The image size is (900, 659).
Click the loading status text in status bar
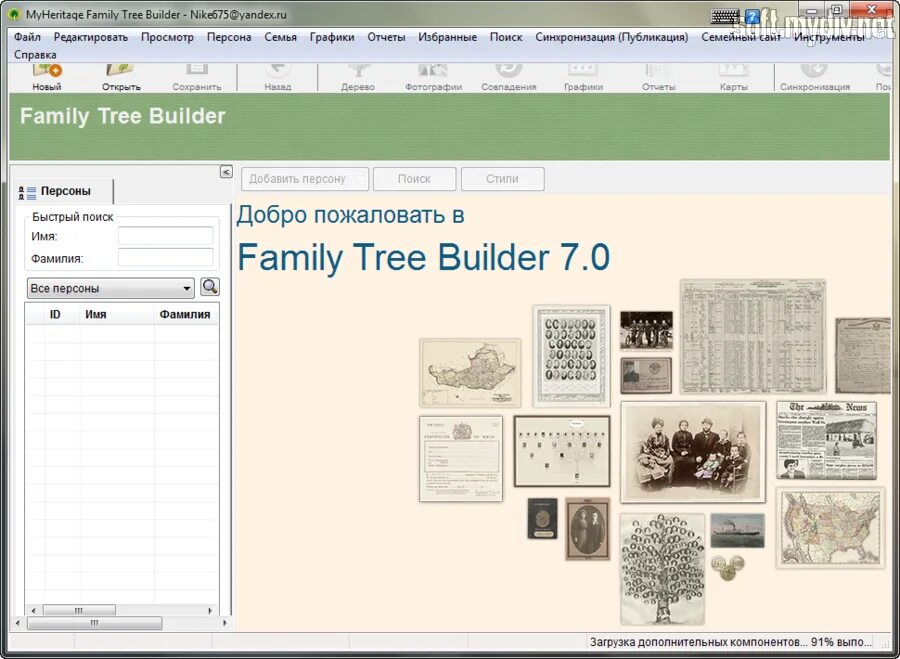click(731, 642)
